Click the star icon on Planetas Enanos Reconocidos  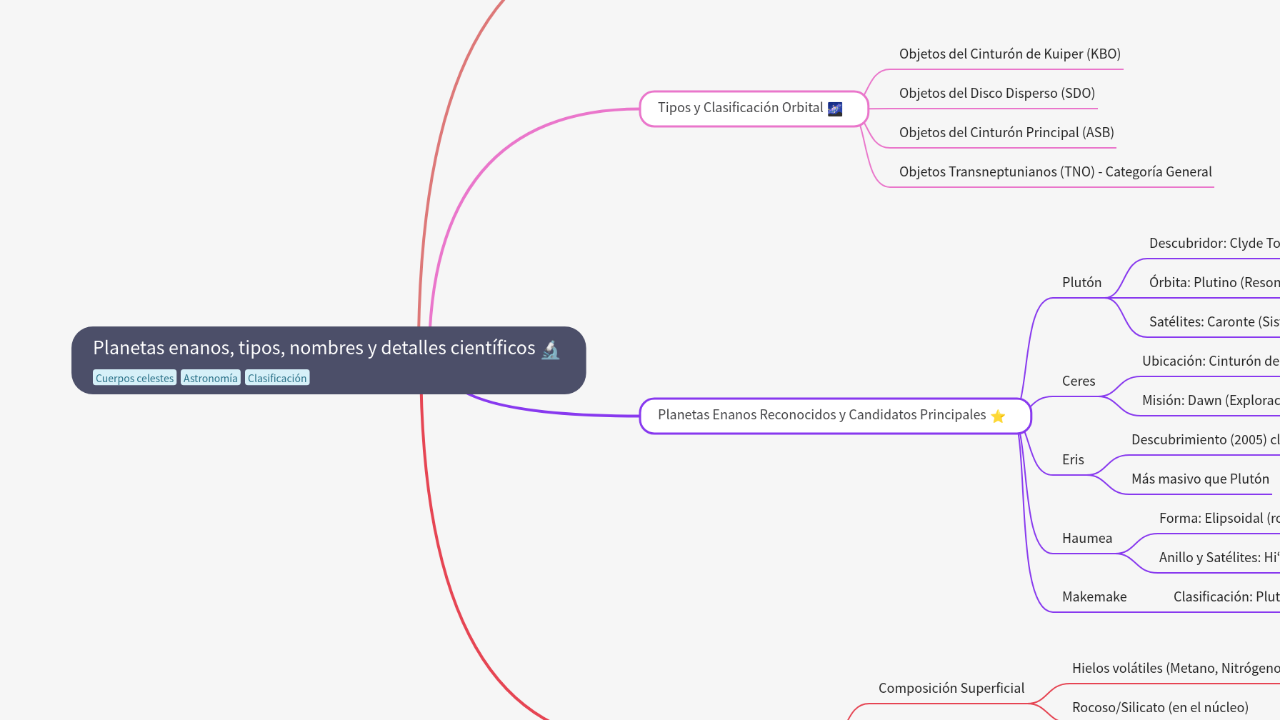[997, 415]
